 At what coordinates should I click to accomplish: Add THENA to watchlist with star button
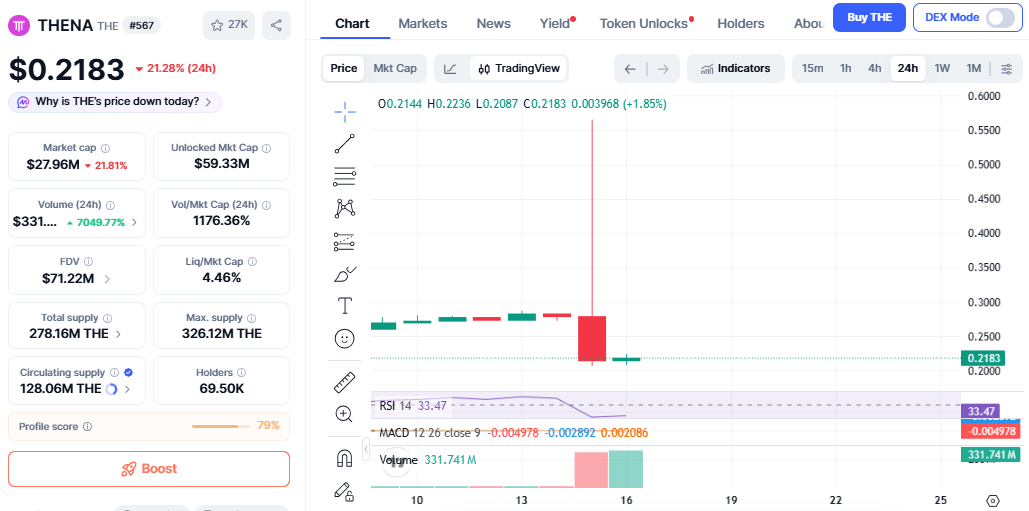pyautogui.click(x=229, y=26)
